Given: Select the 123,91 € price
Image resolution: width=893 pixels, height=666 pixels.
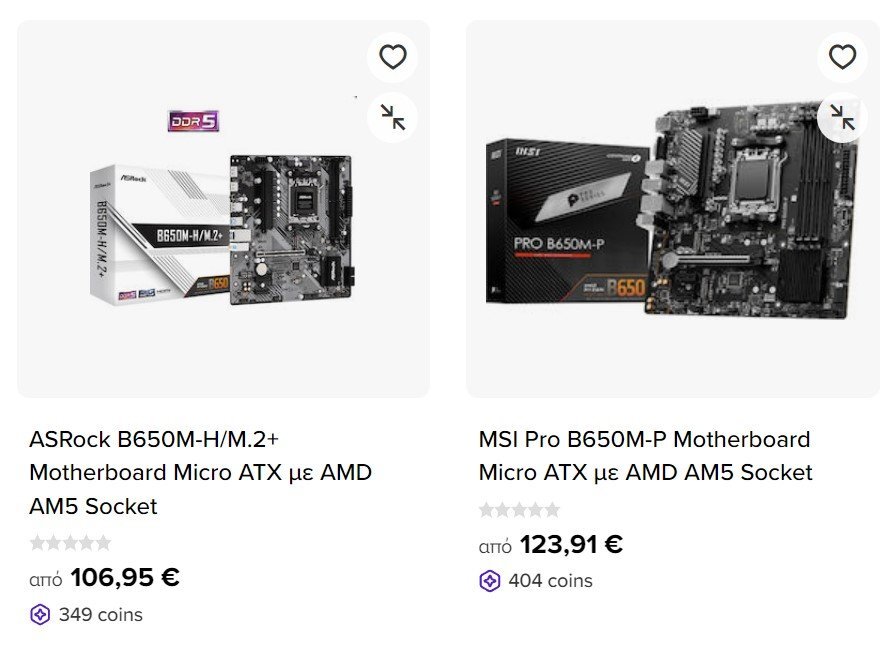Looking at the screenshot, I should (x=571, y=544).
